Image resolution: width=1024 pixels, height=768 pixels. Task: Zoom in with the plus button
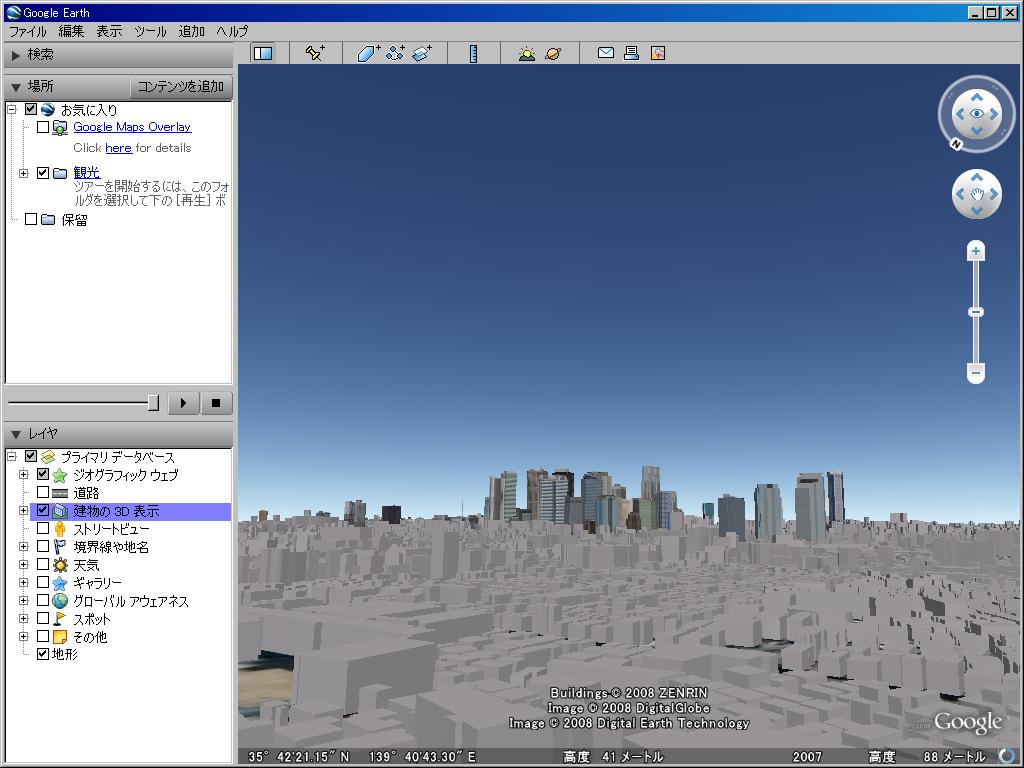pos(976,251)
